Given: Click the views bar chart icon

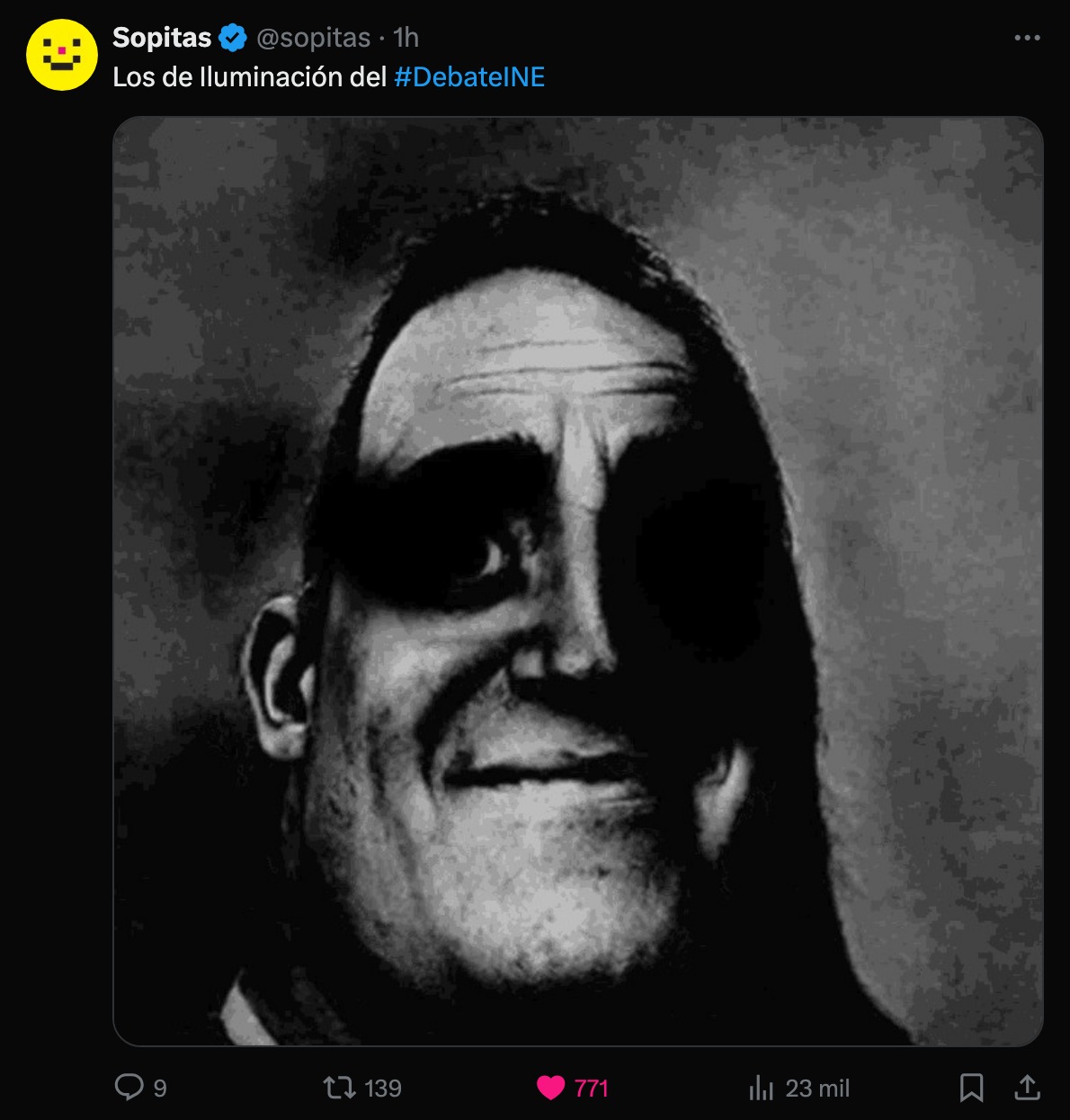Looking at the screenshot, I should click(761, 1089).
